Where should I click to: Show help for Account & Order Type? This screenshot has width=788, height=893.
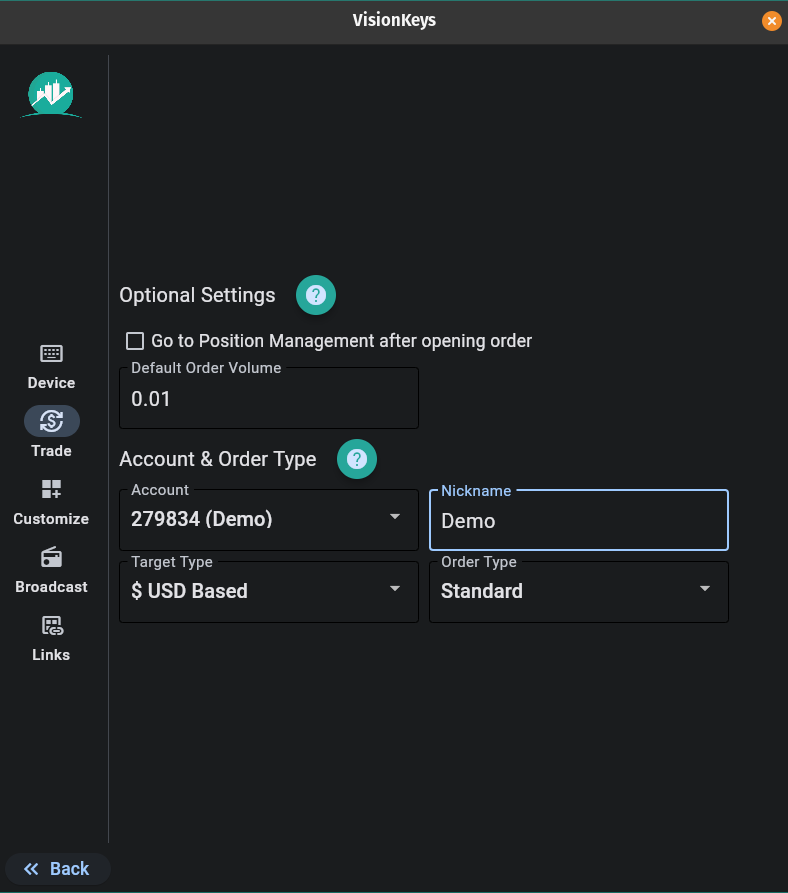tap(357, 459)
